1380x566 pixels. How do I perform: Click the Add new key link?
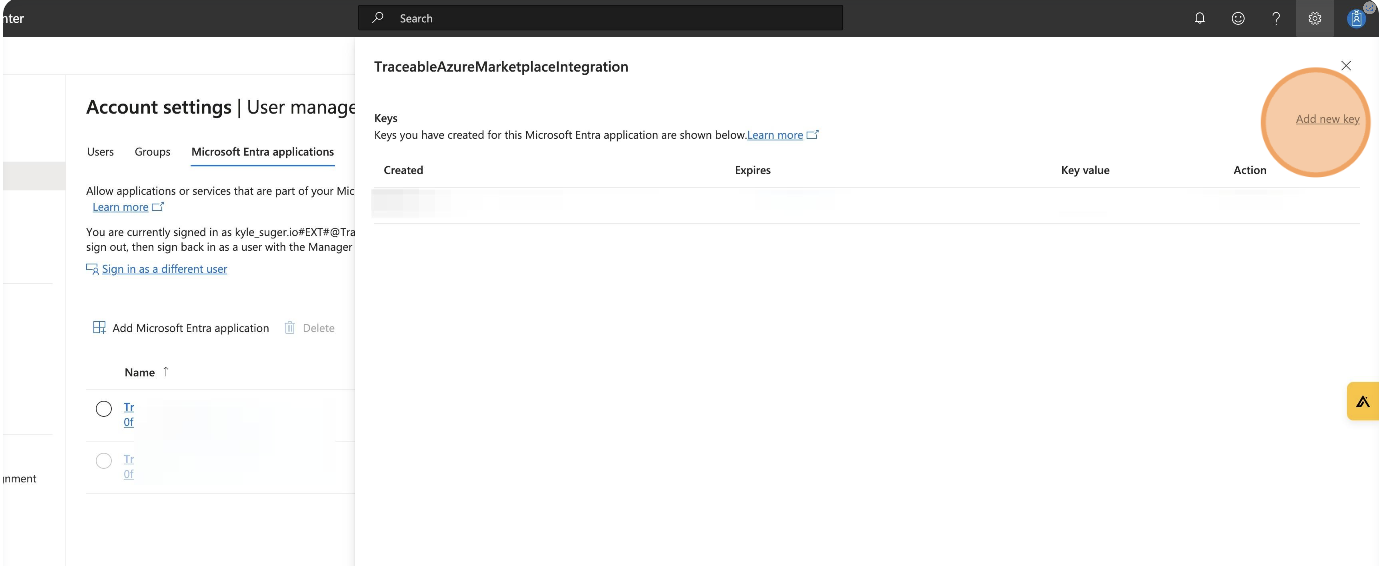click(1327, 119)
